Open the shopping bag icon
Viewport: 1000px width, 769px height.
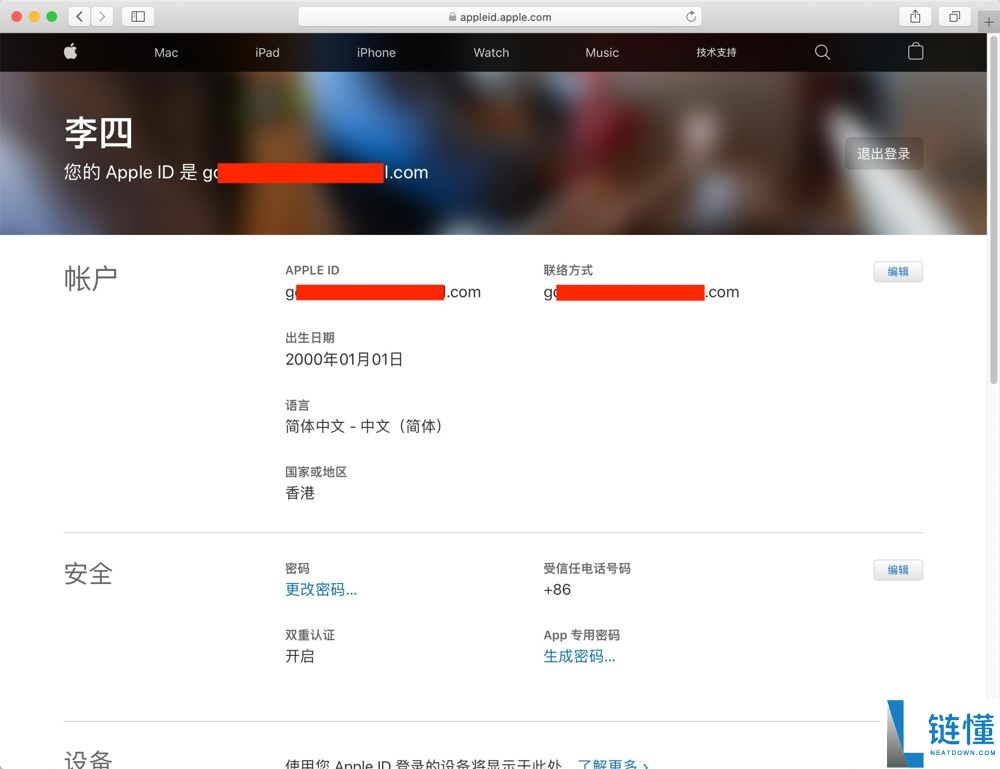tap(914, 51)
